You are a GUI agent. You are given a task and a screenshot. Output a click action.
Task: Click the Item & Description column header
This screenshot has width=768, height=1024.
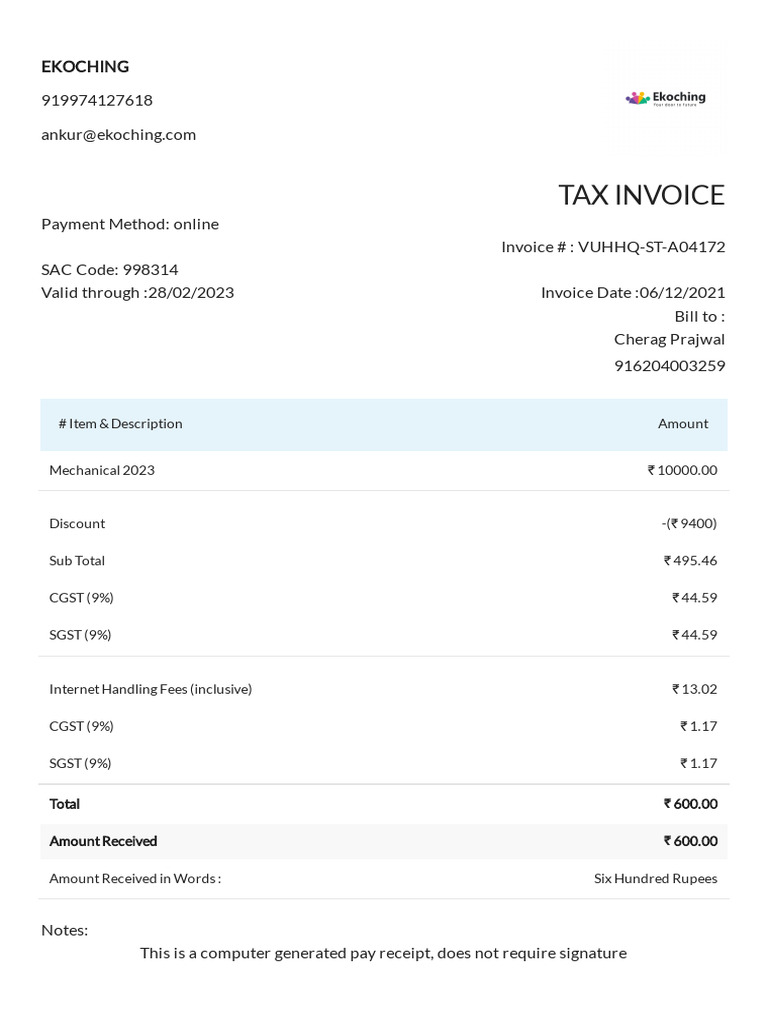coord(121,423)
